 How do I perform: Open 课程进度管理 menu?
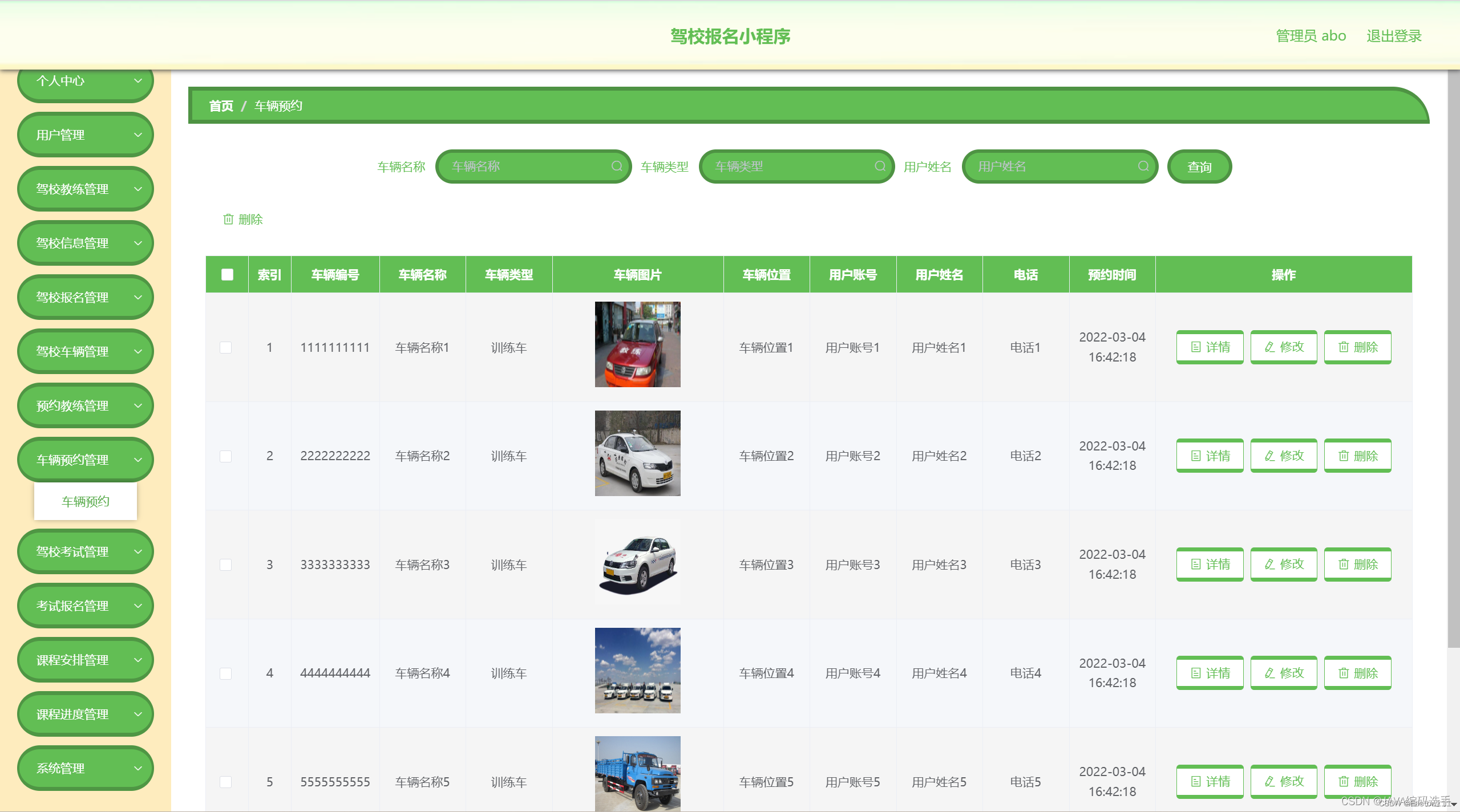click(86, 714)
